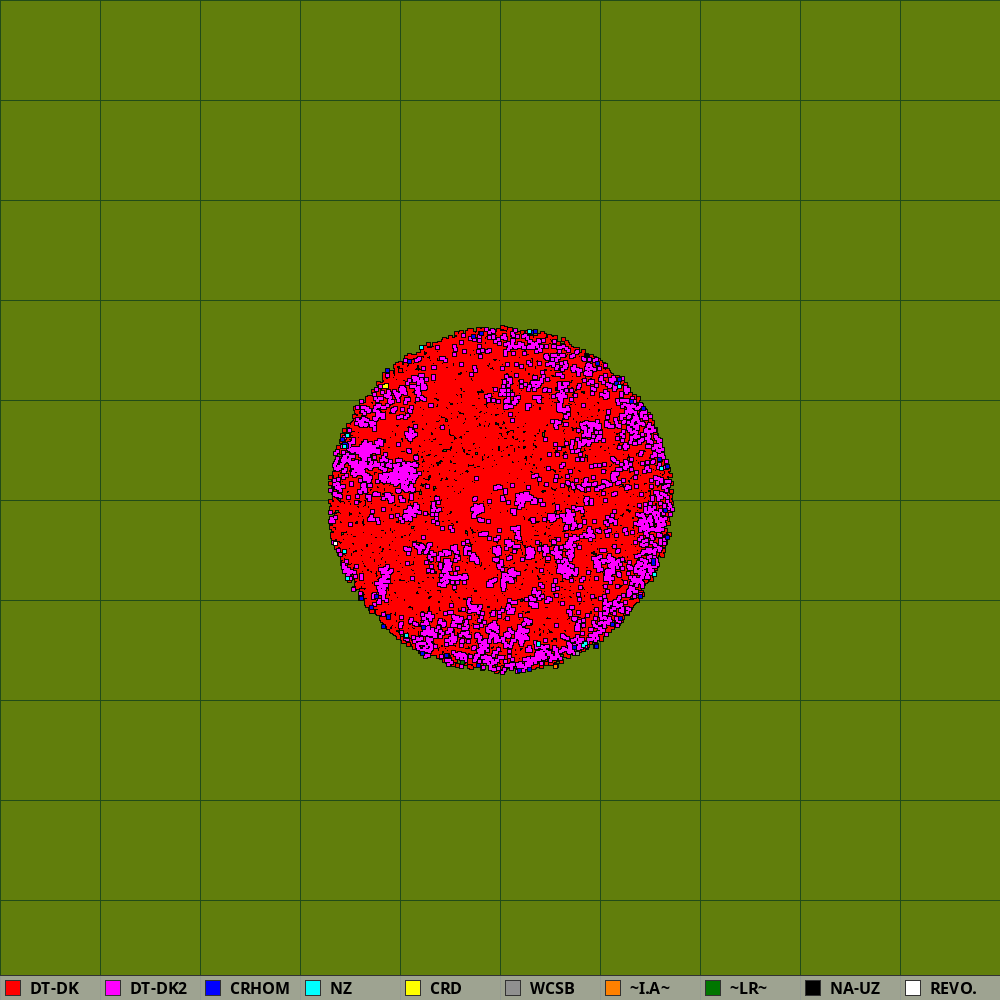Click the yellow CRD legend swatch
Screen dimensions: 1000x1000
413,988
